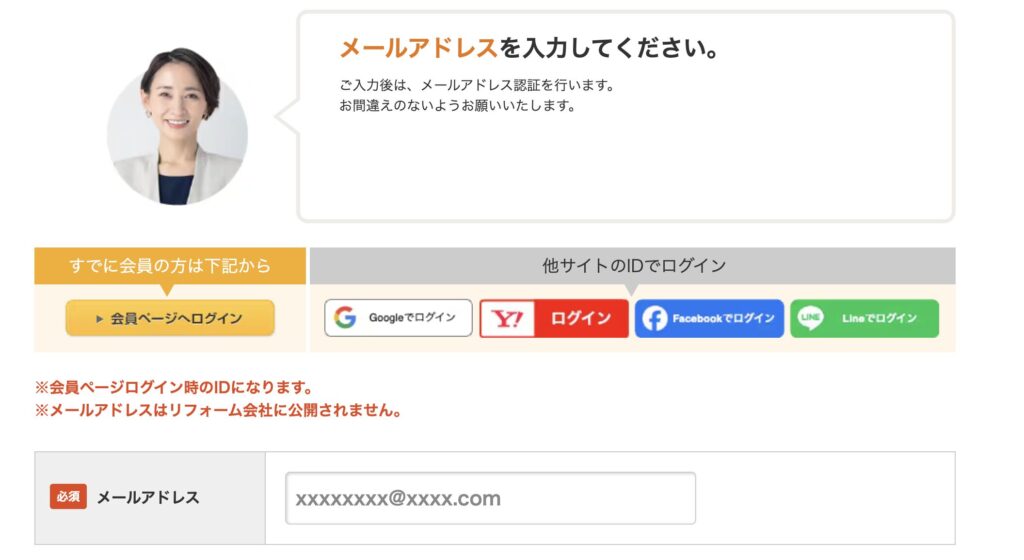Select the すでに会員の方は下記から header

click(170, 266)
